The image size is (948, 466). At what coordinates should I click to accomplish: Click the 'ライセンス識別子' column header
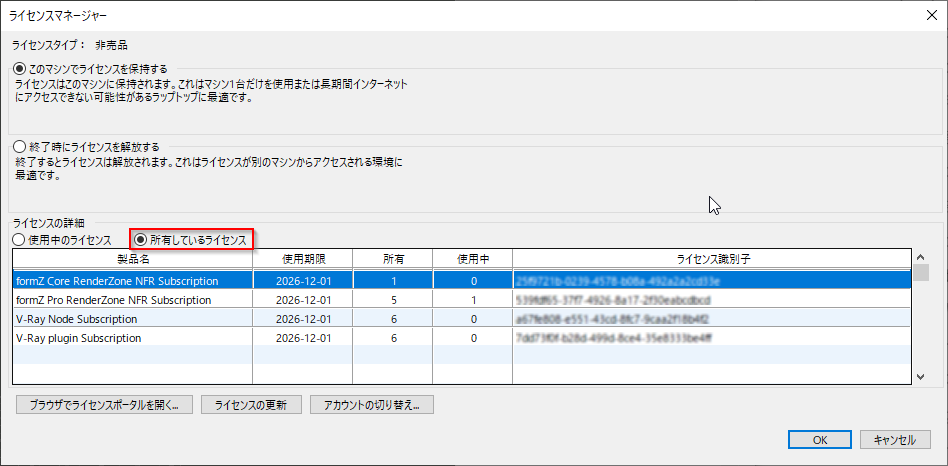pos(712,259)
